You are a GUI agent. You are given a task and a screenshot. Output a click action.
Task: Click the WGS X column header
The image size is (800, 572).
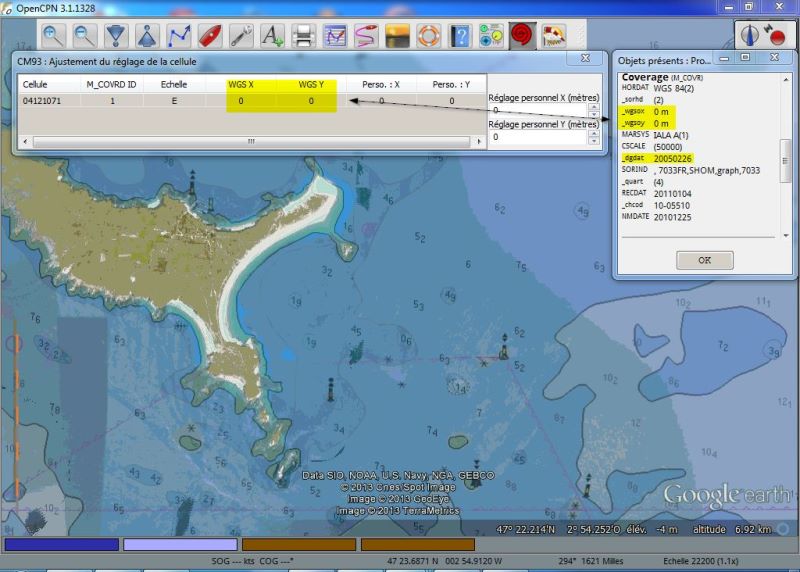(240, 84)
